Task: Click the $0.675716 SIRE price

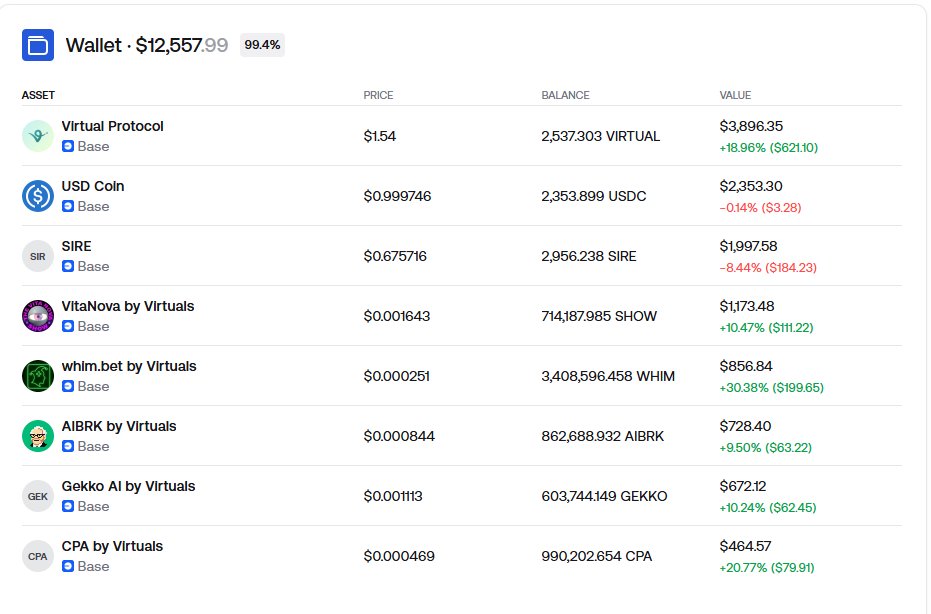Action: pos(395,256)
